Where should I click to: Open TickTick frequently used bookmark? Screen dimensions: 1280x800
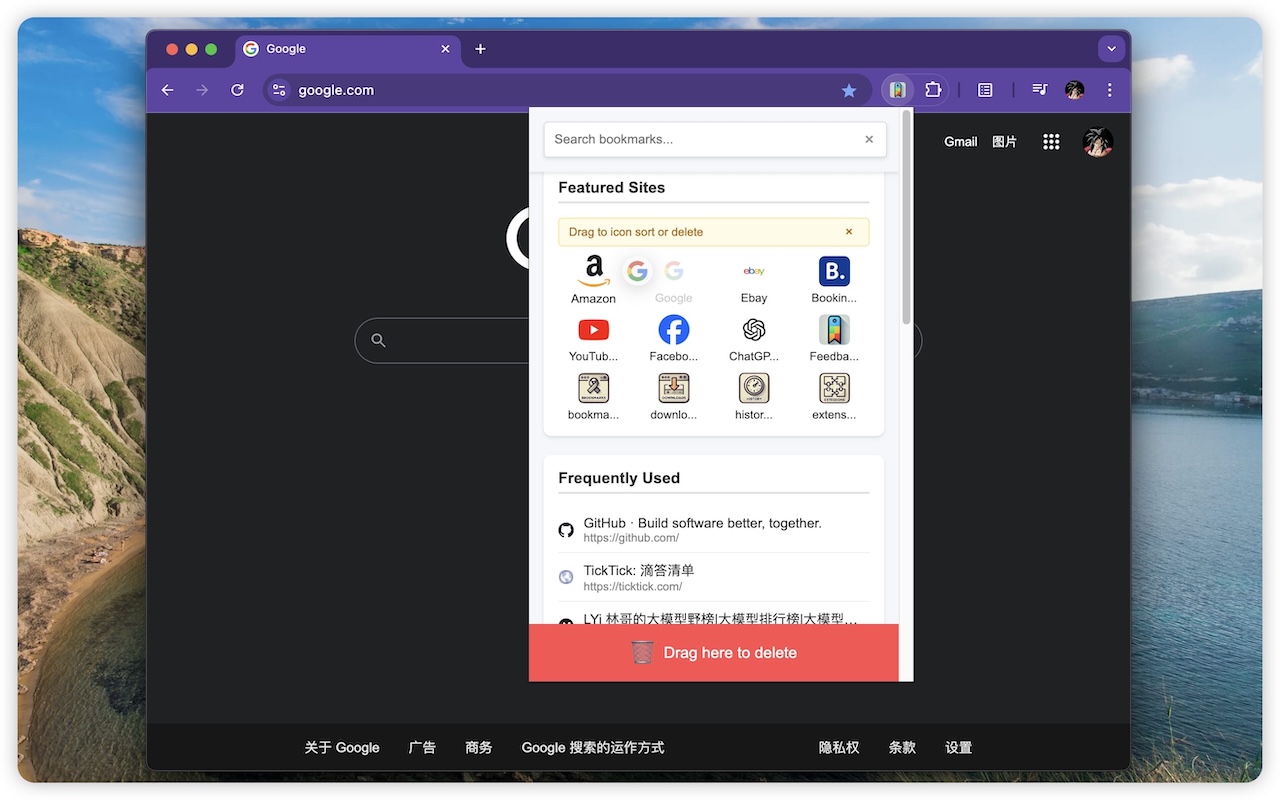click(713, 577)
